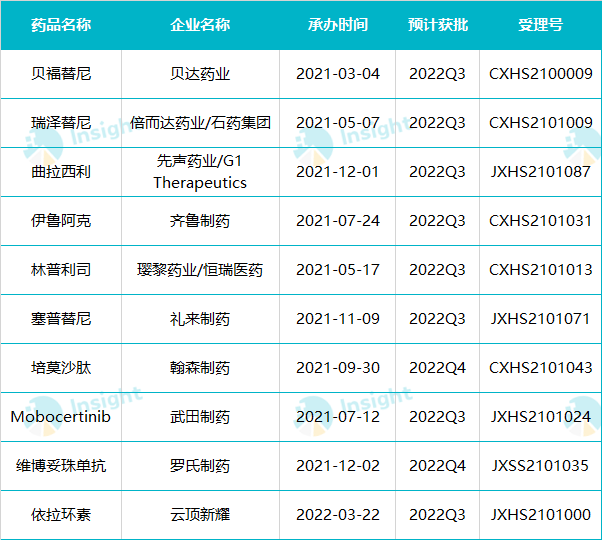The image size is (602, 540).
Task: Click the 承办时间 column header
Action: pos(338,25)
